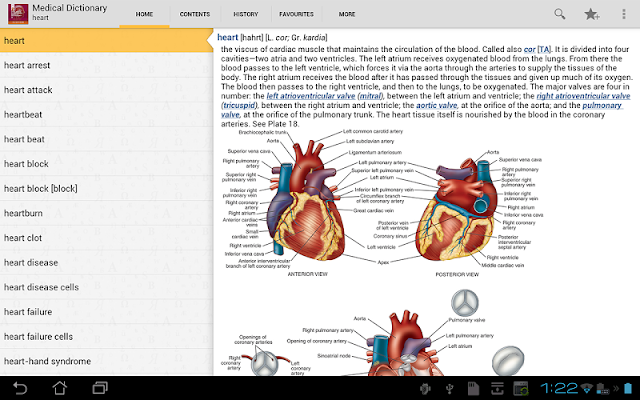Tap the Wi-Fi signal indicator
Image resolution: width=640 pixels, height=400 pixels.
587,388
